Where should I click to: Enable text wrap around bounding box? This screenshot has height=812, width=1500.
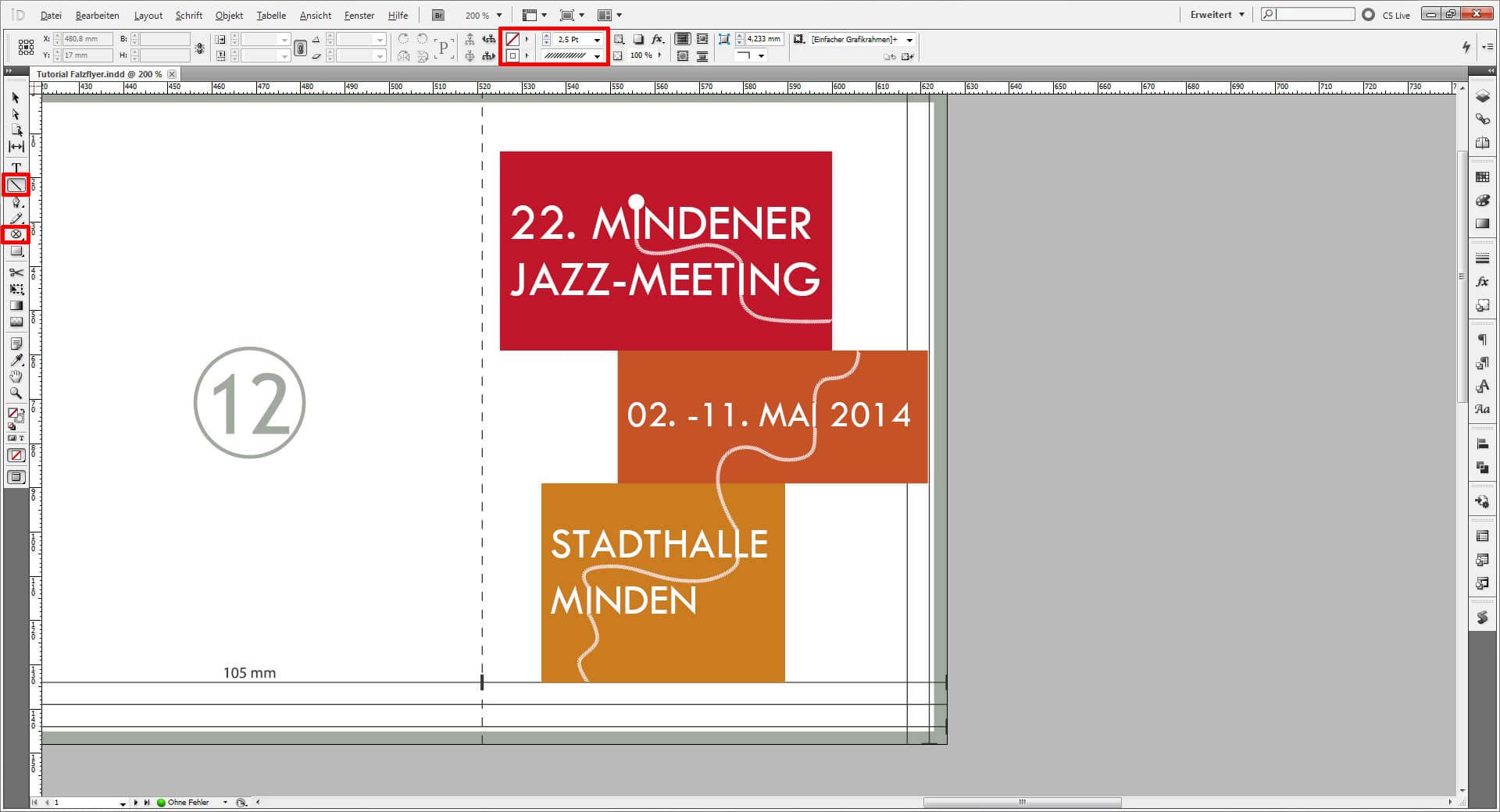coord(702,38)
